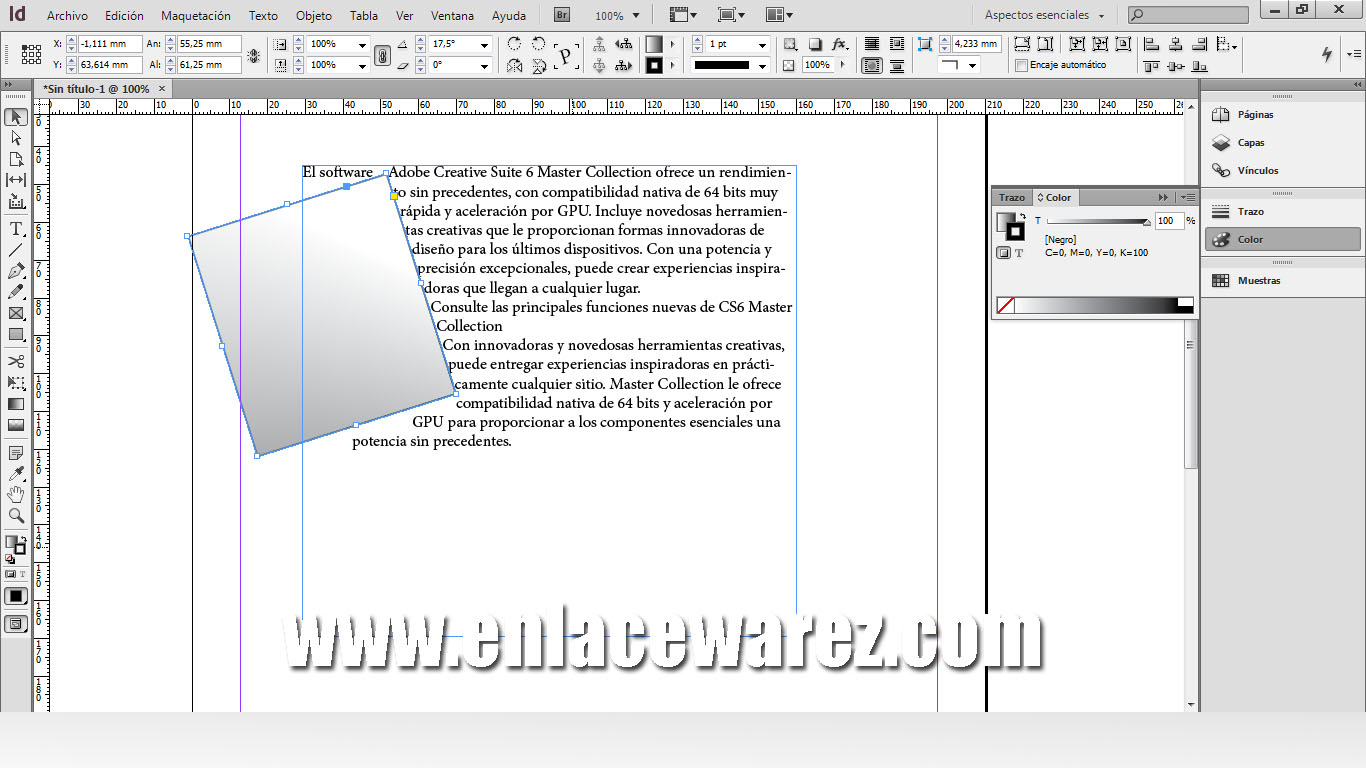Click the flip vertical icon
Screen dimensions: 1366x768
[x=539, y=66]
